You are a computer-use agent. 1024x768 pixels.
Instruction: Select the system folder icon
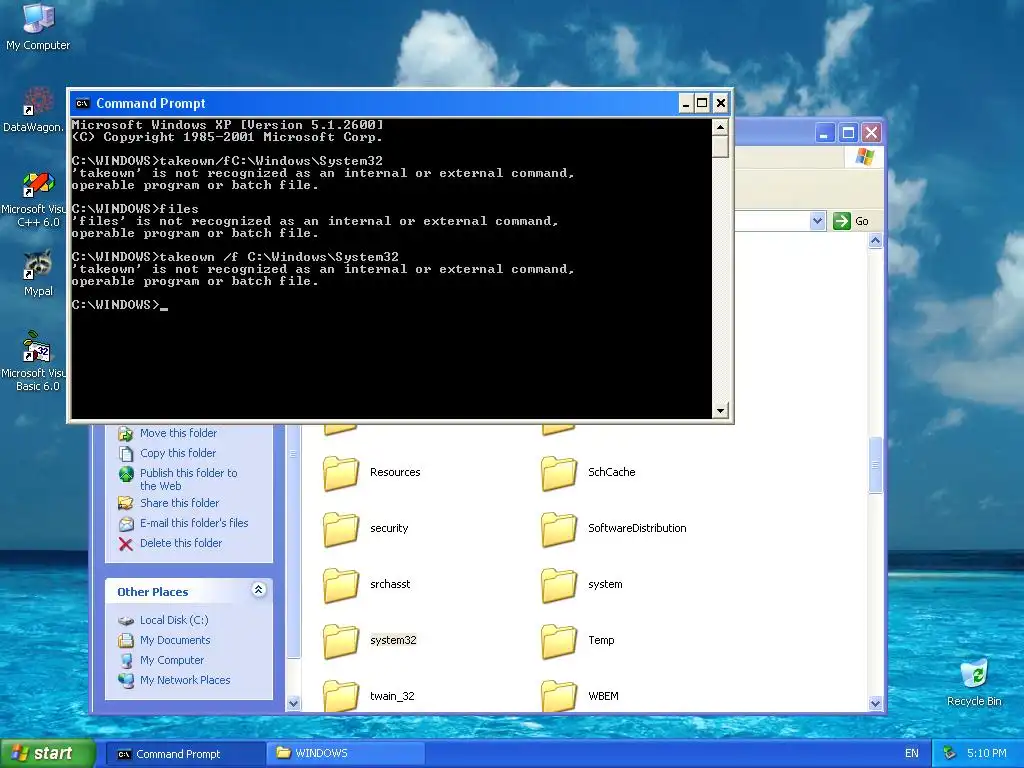pyautogui.click(x=559, y=585)
